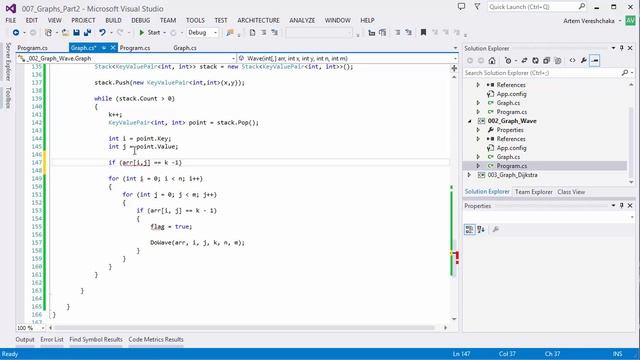Click Refresh icon in Solution Explorer
Screen dimensions: 640x360
(535, 60)
